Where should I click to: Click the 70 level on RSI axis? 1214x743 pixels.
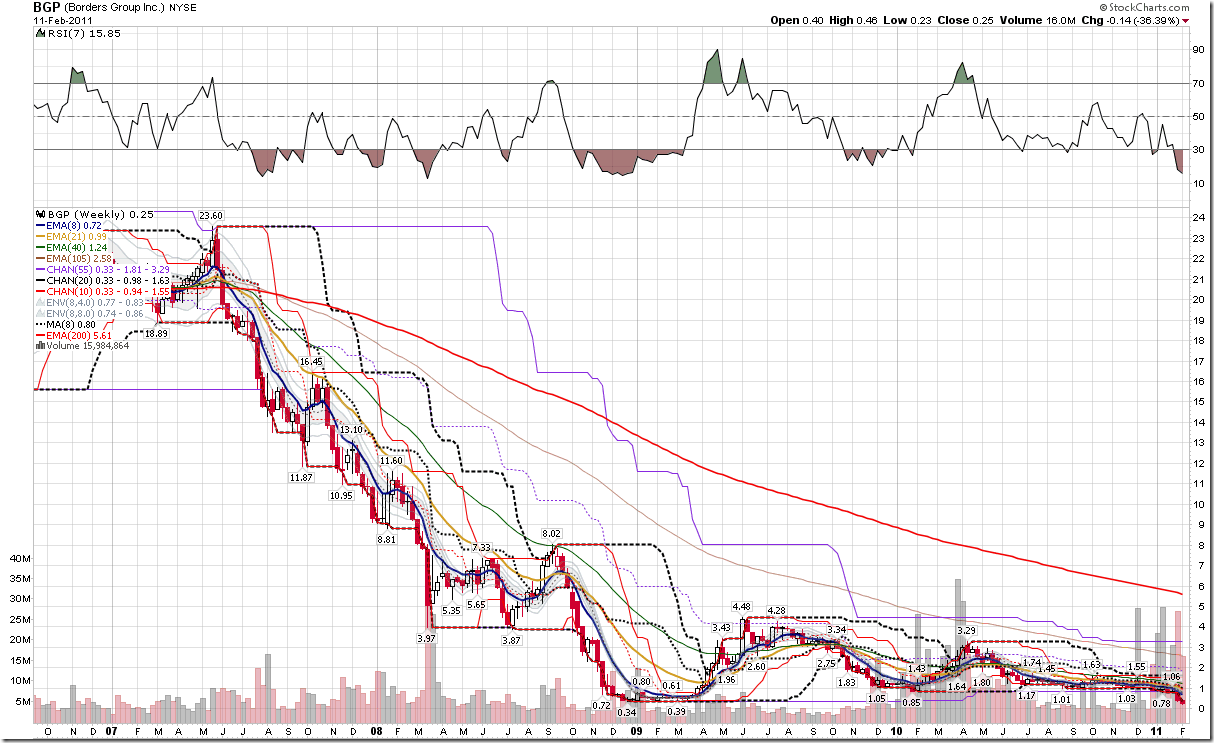click(1197, 83)
